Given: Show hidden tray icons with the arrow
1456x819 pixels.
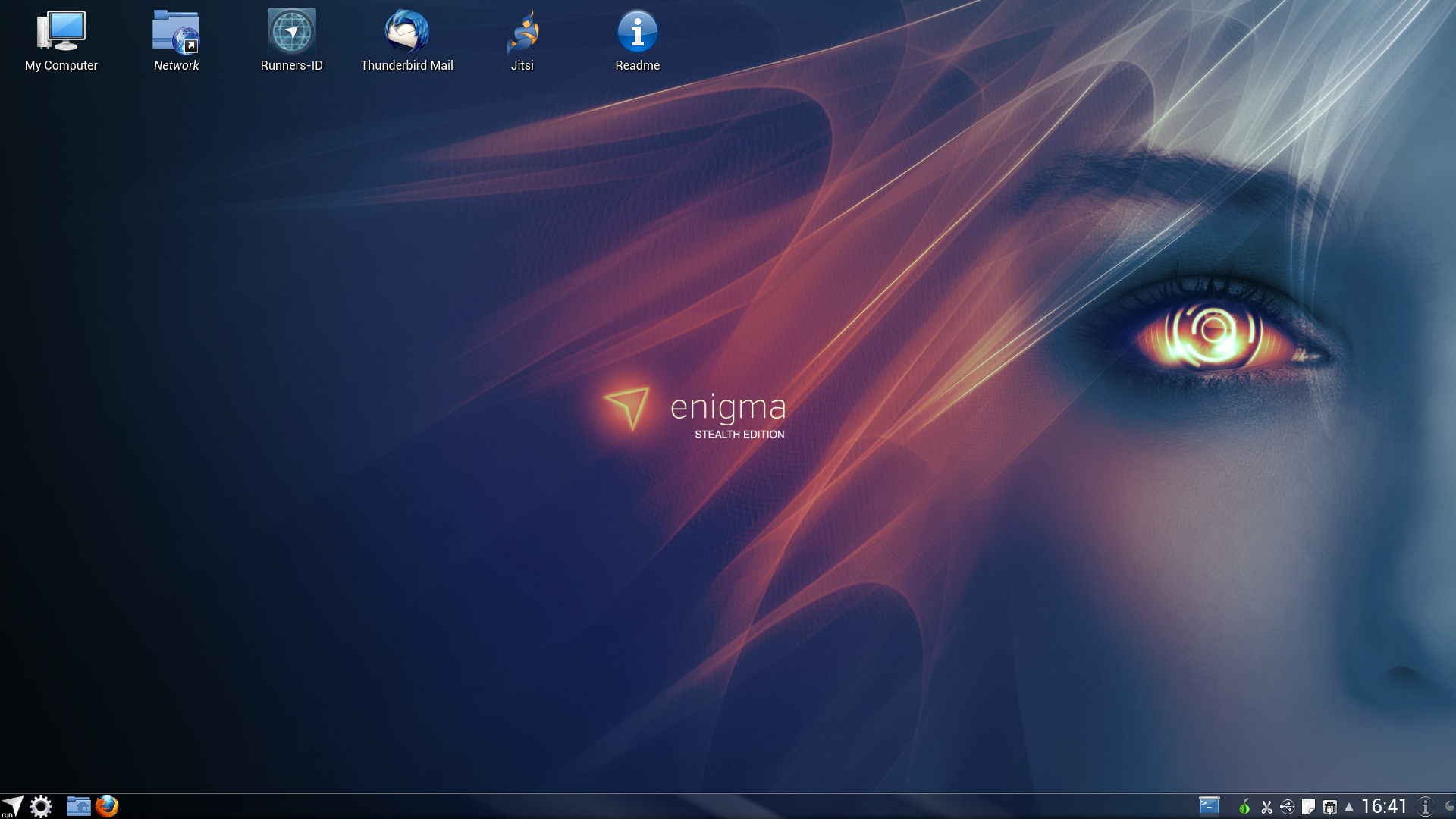Looking at the screenshot, I should (x=1349, y=807).
